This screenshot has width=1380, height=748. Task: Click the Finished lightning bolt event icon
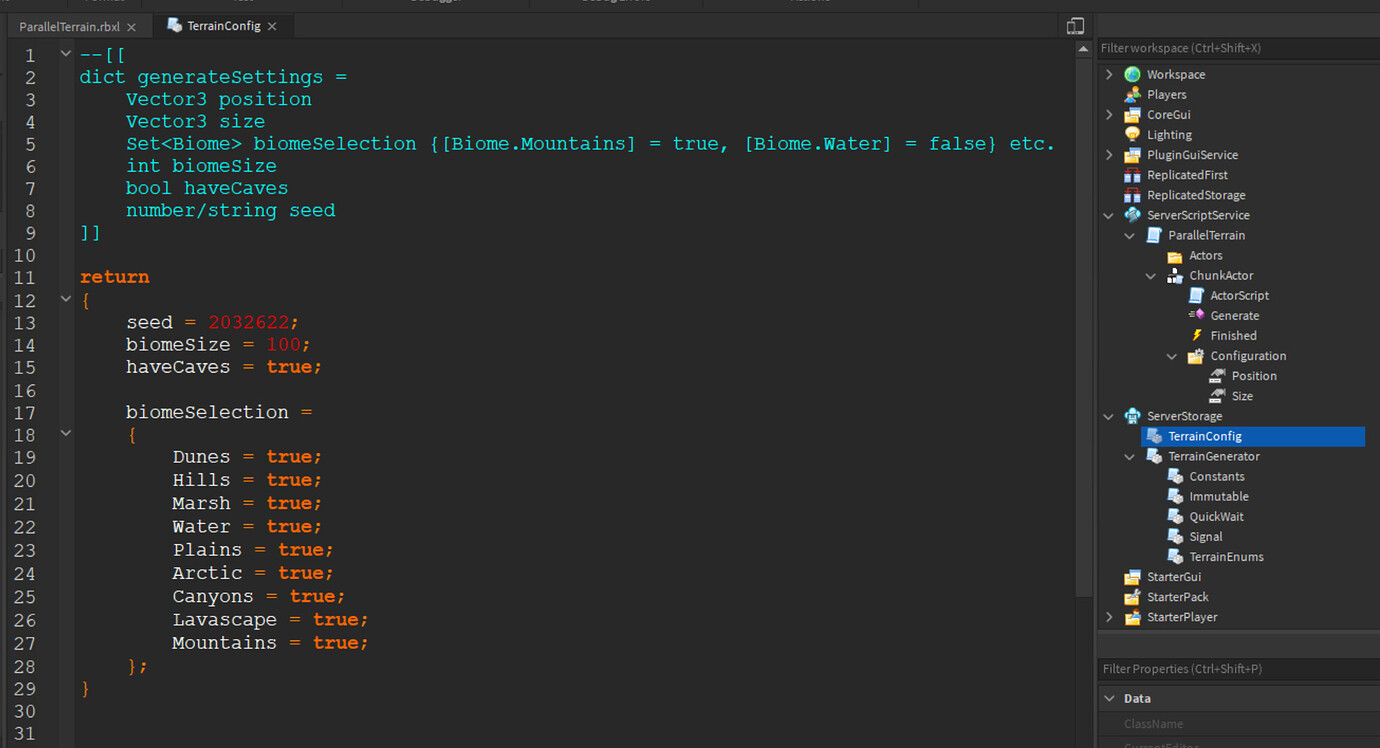pos(1196,336)
